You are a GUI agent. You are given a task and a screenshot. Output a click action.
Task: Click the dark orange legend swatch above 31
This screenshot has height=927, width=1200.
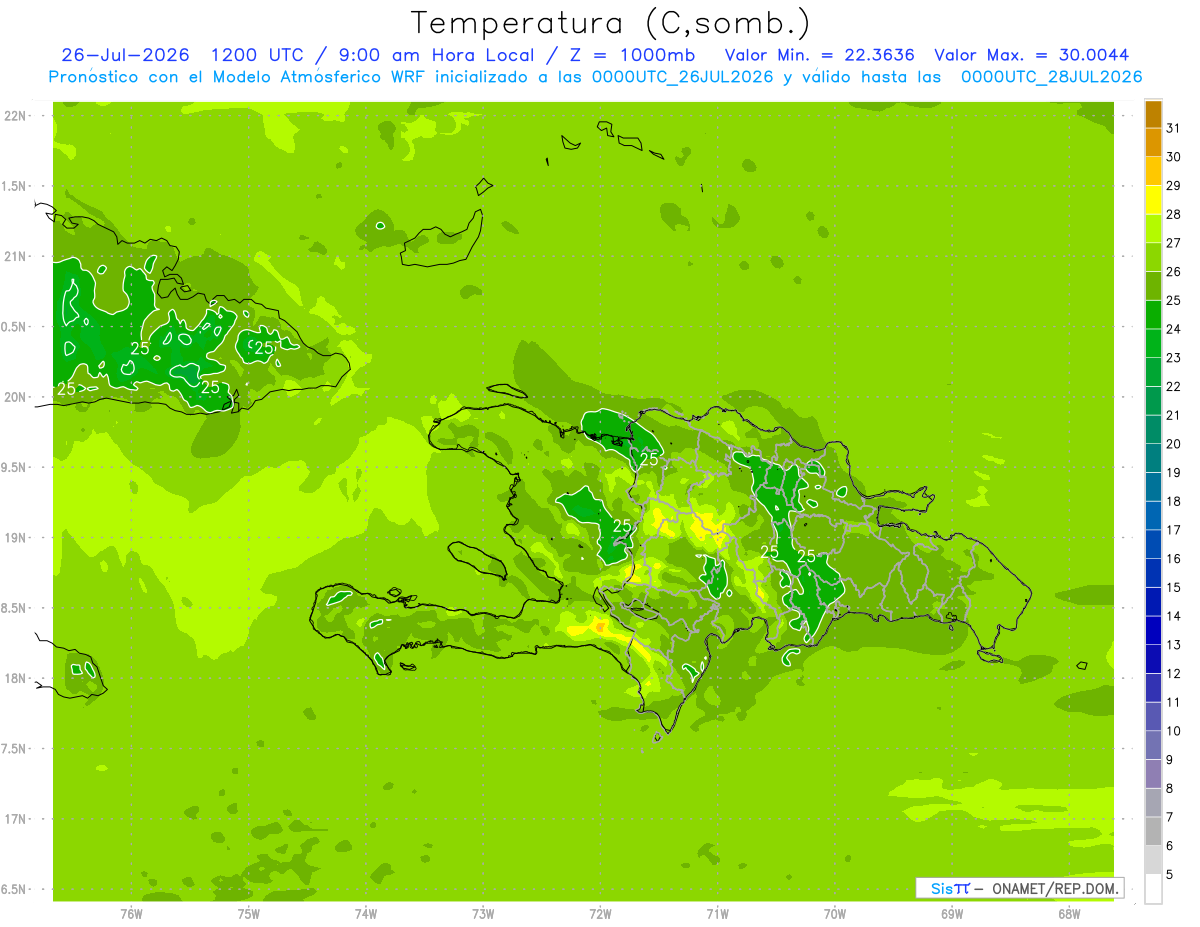click(x=1153, y=114)
